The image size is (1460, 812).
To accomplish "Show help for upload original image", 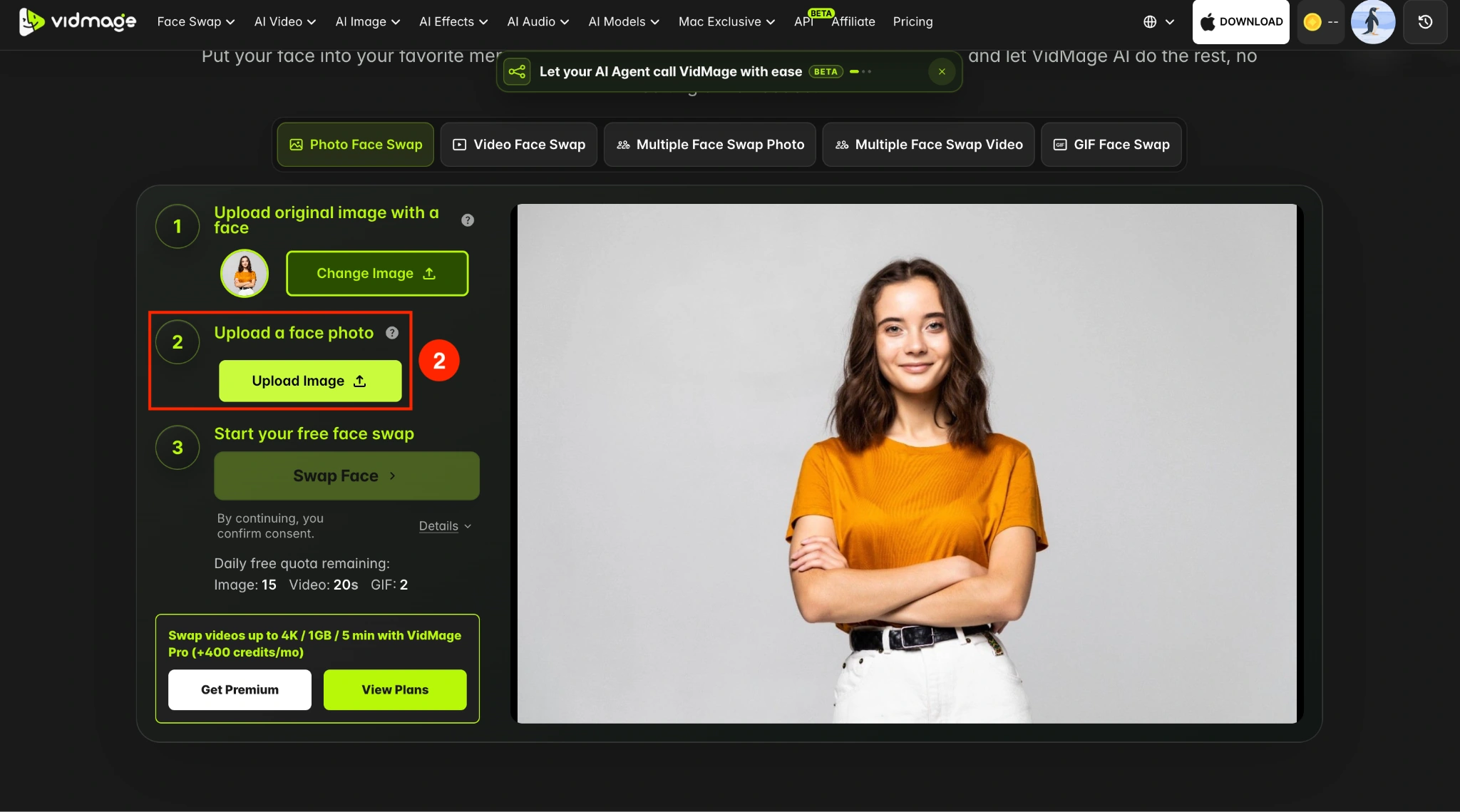I will (x=468, y=220).
